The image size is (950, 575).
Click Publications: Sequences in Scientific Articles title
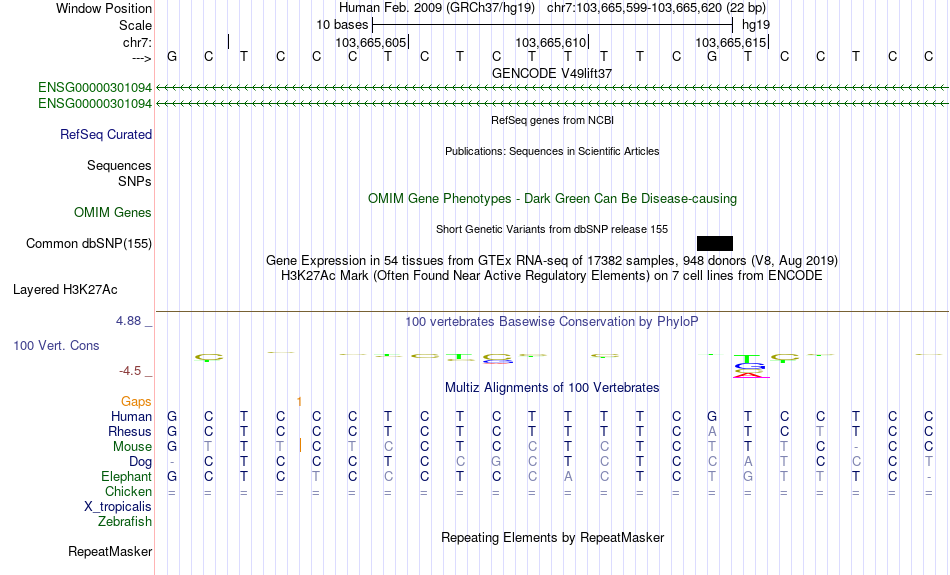552,151
